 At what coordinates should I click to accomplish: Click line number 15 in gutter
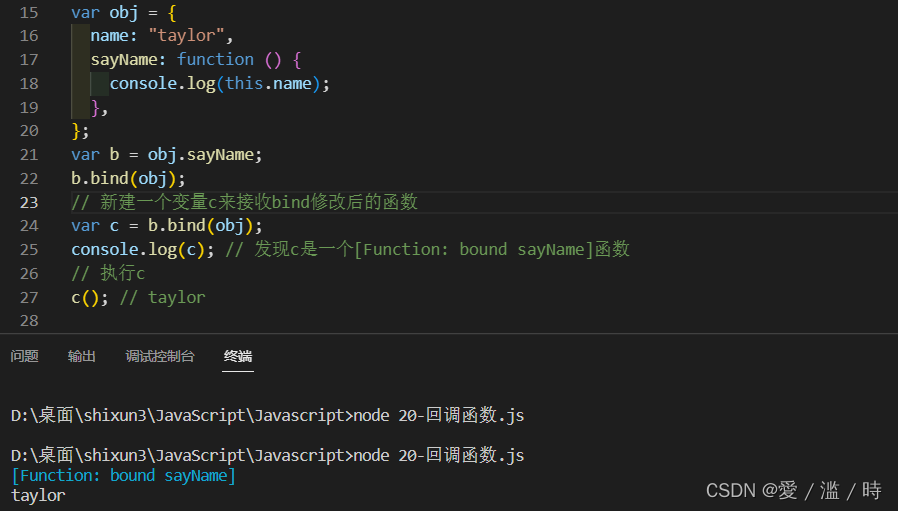pyautogui.click(x=29, y=13)
